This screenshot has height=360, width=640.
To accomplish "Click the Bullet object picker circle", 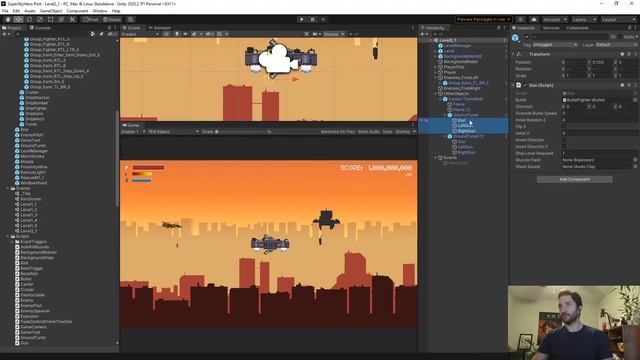I will [635, 100].
